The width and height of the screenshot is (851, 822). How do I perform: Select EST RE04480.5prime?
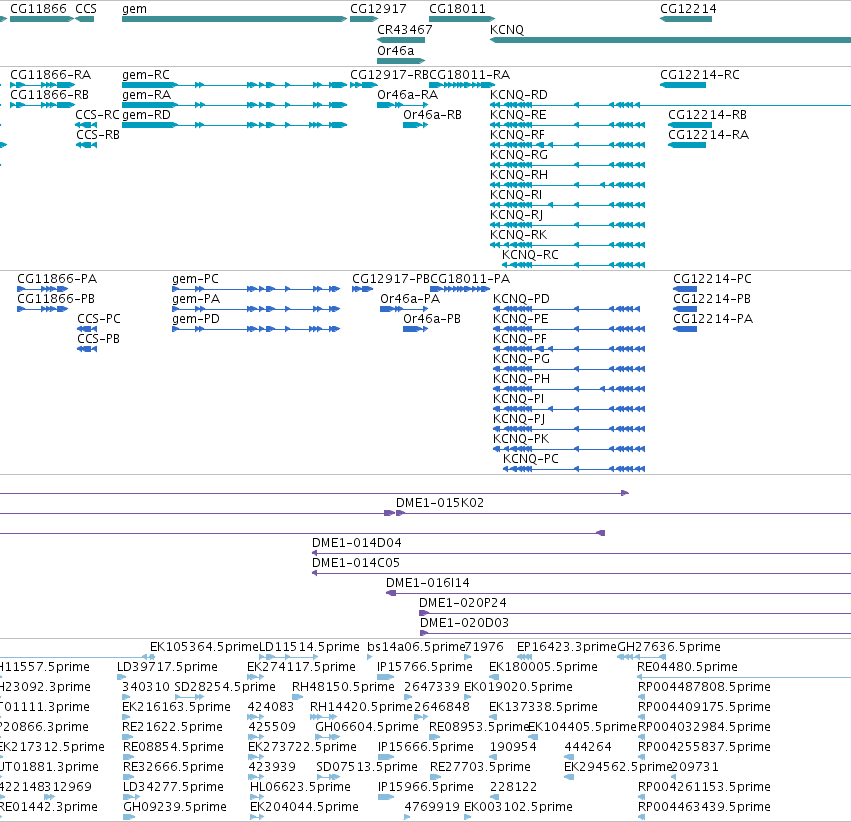tap(687, 667)
